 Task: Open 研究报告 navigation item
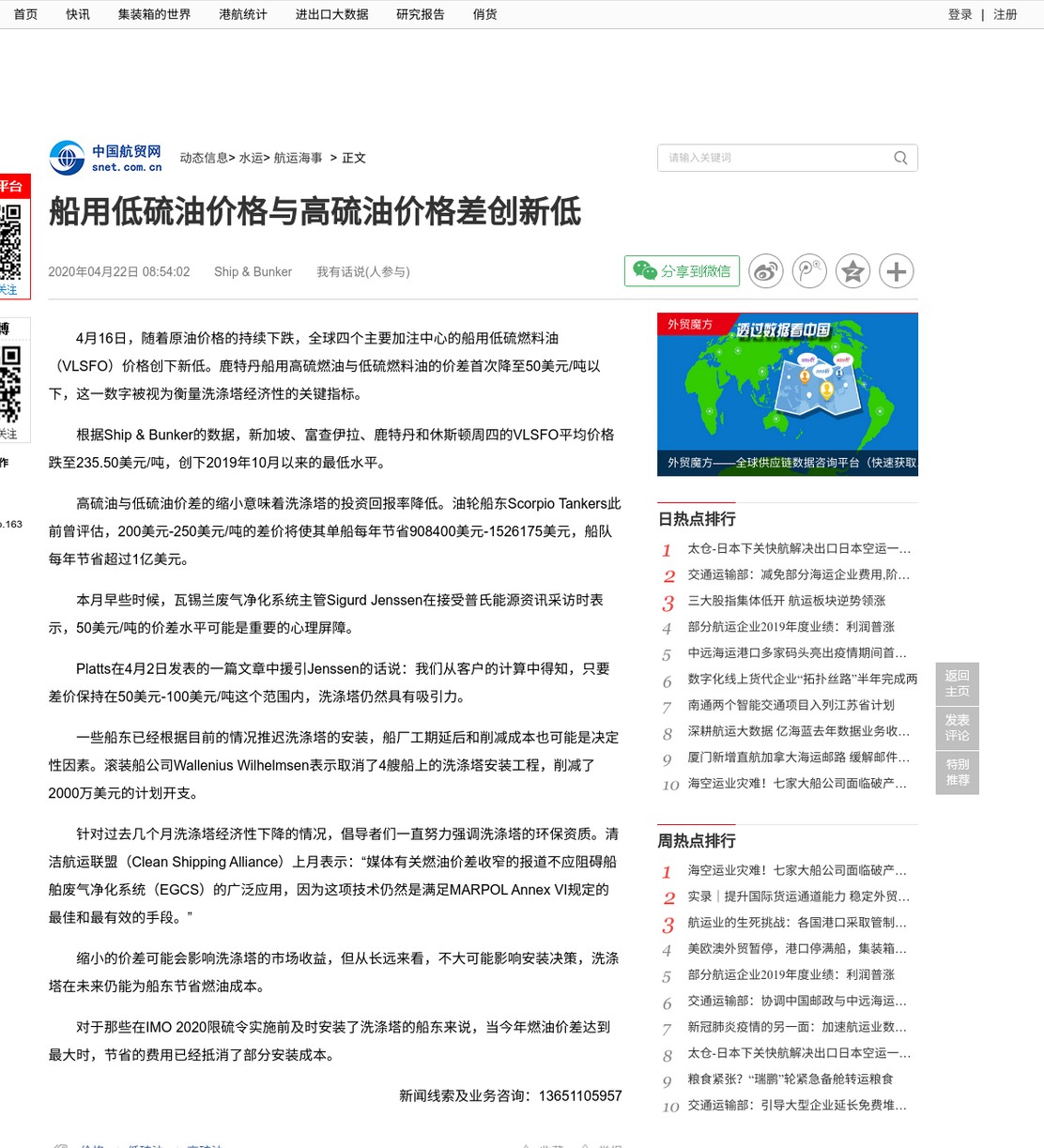pos(421,14)
